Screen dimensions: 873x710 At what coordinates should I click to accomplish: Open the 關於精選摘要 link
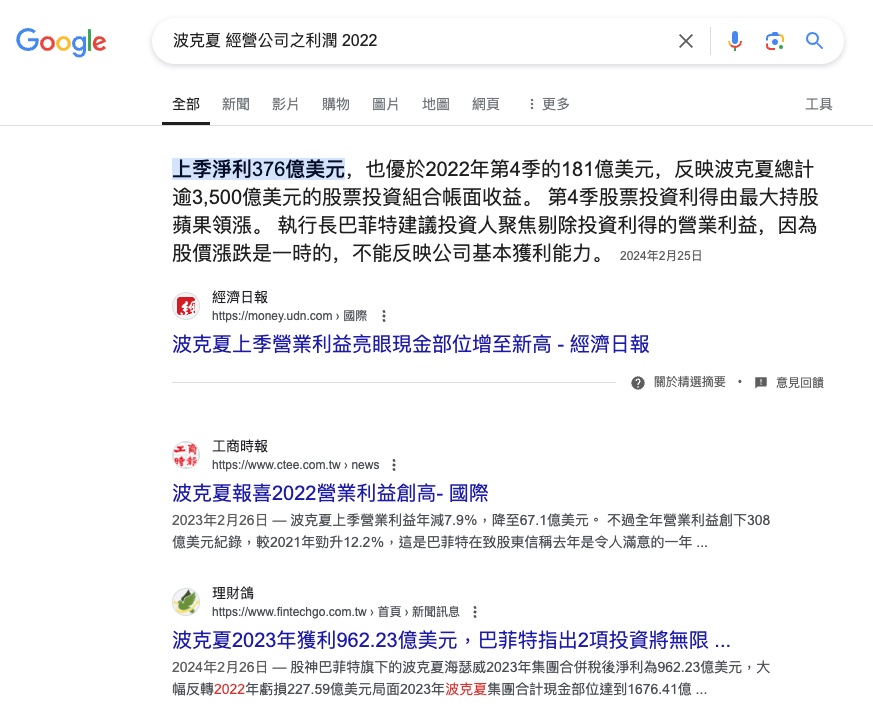coord(689,382)
